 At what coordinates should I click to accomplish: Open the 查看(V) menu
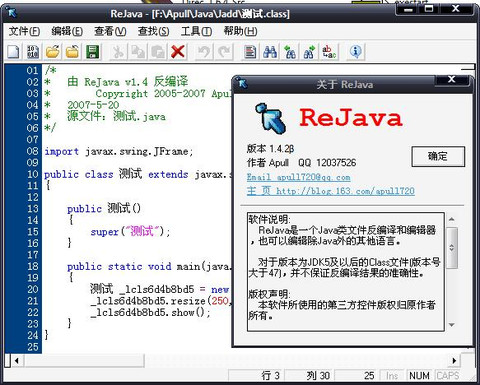coord(110,31)
